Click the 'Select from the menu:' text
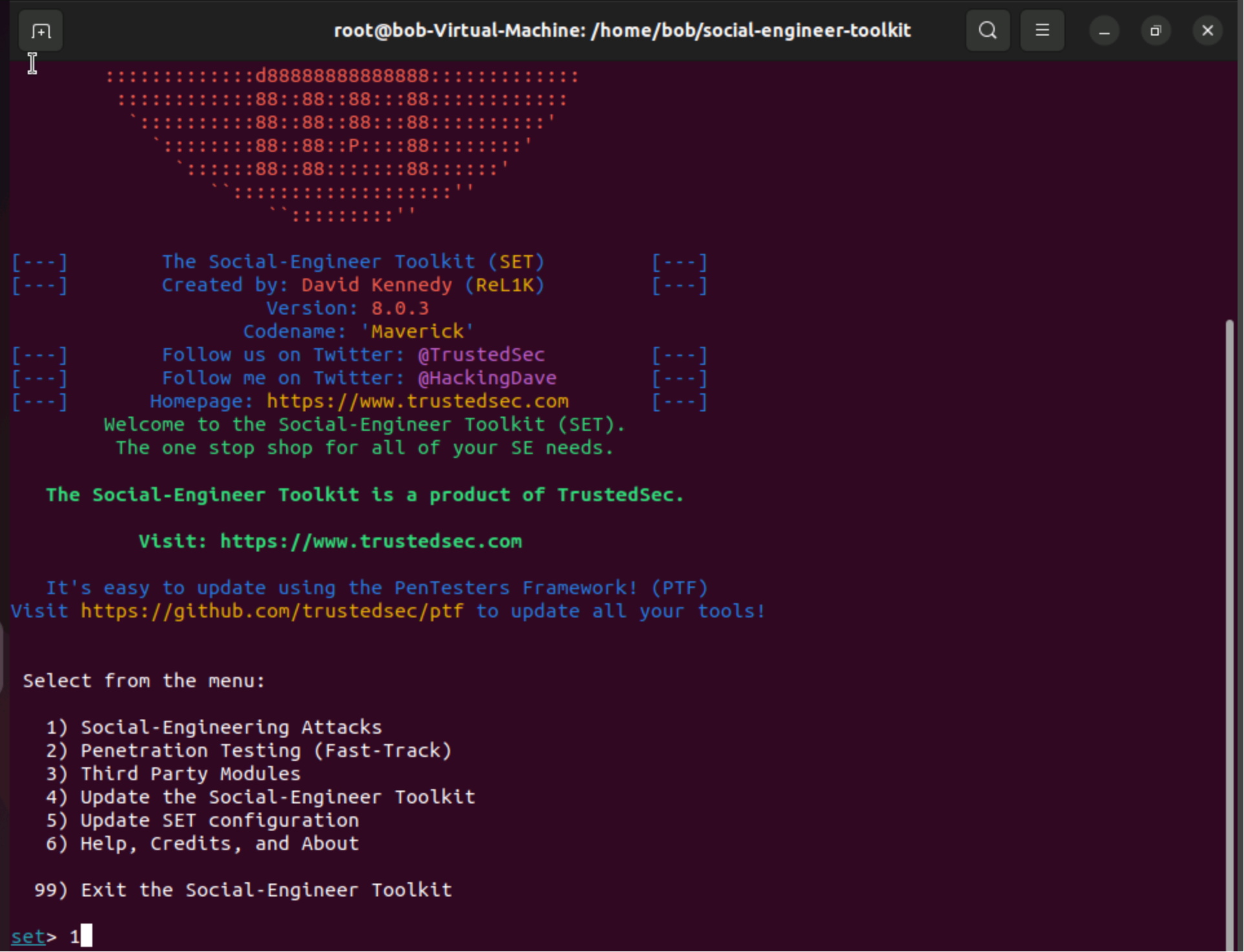The image size is (1244, 952). tap(144, 681)
